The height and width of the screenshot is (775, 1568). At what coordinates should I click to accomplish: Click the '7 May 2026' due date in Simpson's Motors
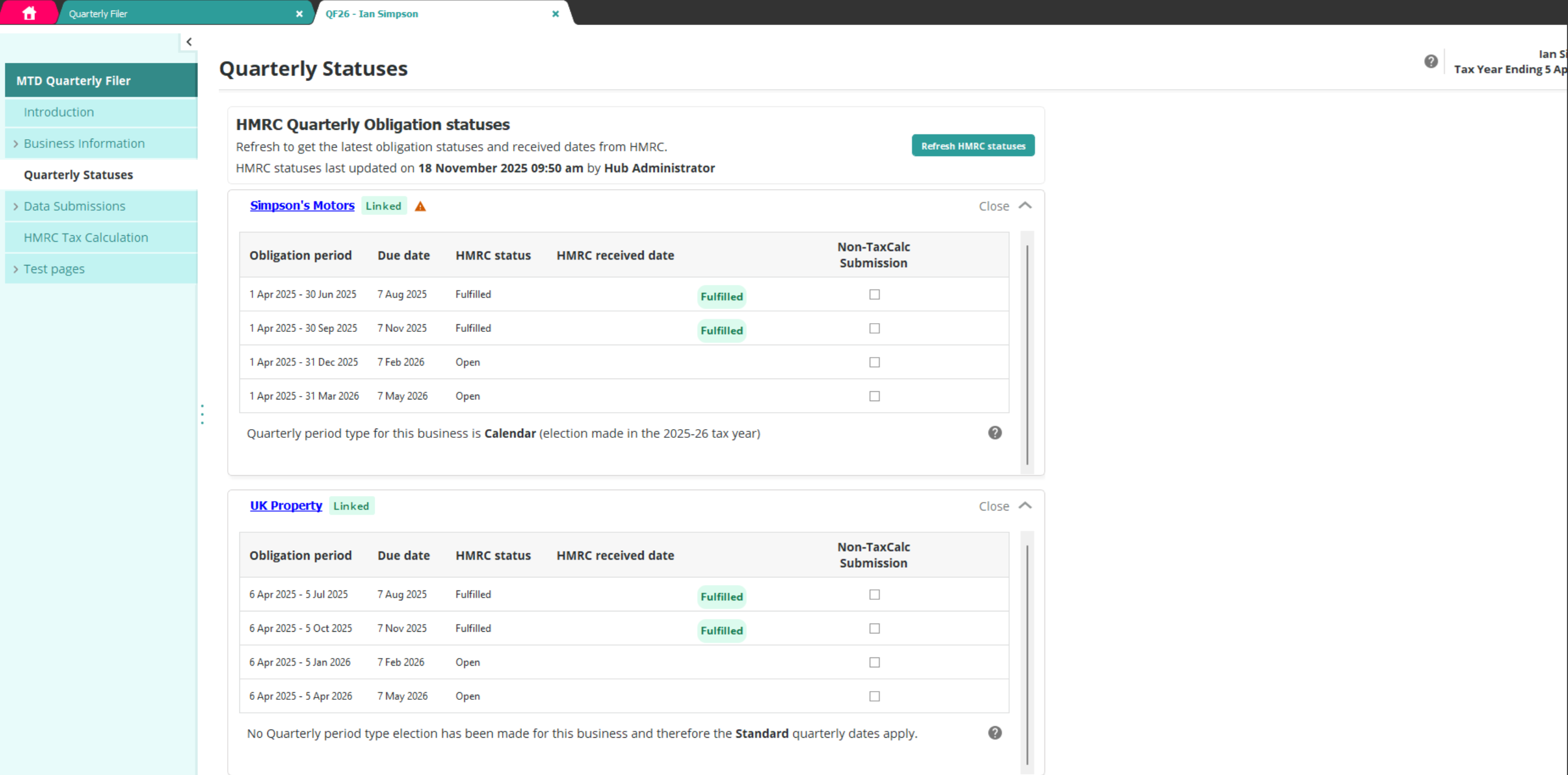(402, 396)
